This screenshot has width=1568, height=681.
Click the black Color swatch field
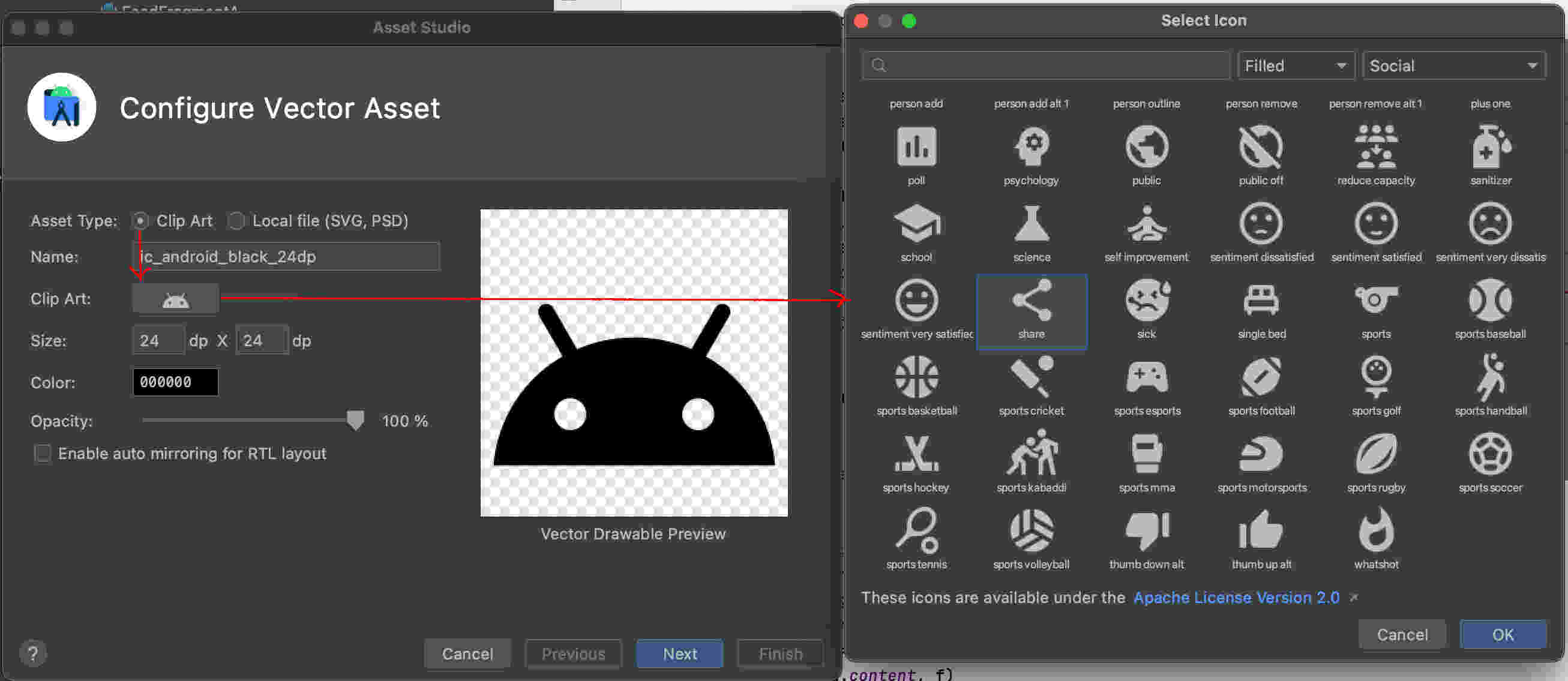(175, 382)
